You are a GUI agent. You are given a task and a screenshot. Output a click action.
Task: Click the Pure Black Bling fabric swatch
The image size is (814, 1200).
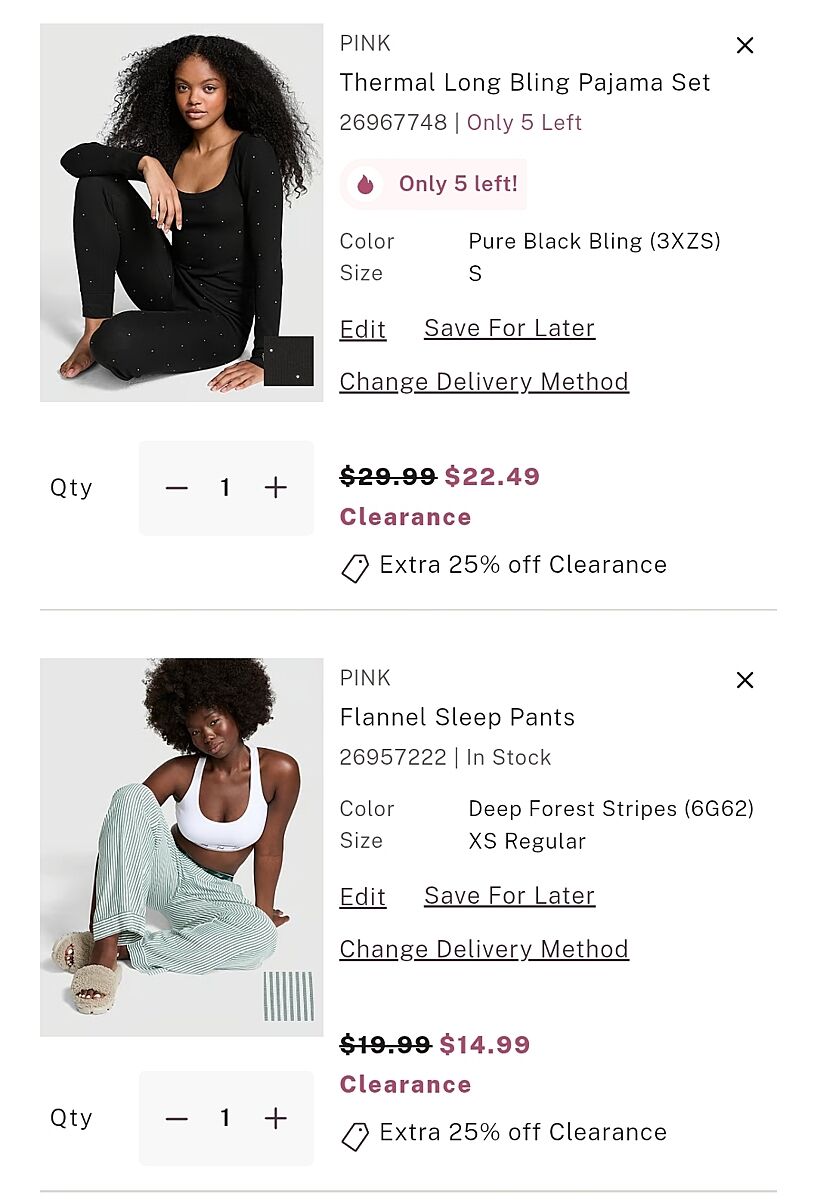pyautogui.click(x=289, y=361)
